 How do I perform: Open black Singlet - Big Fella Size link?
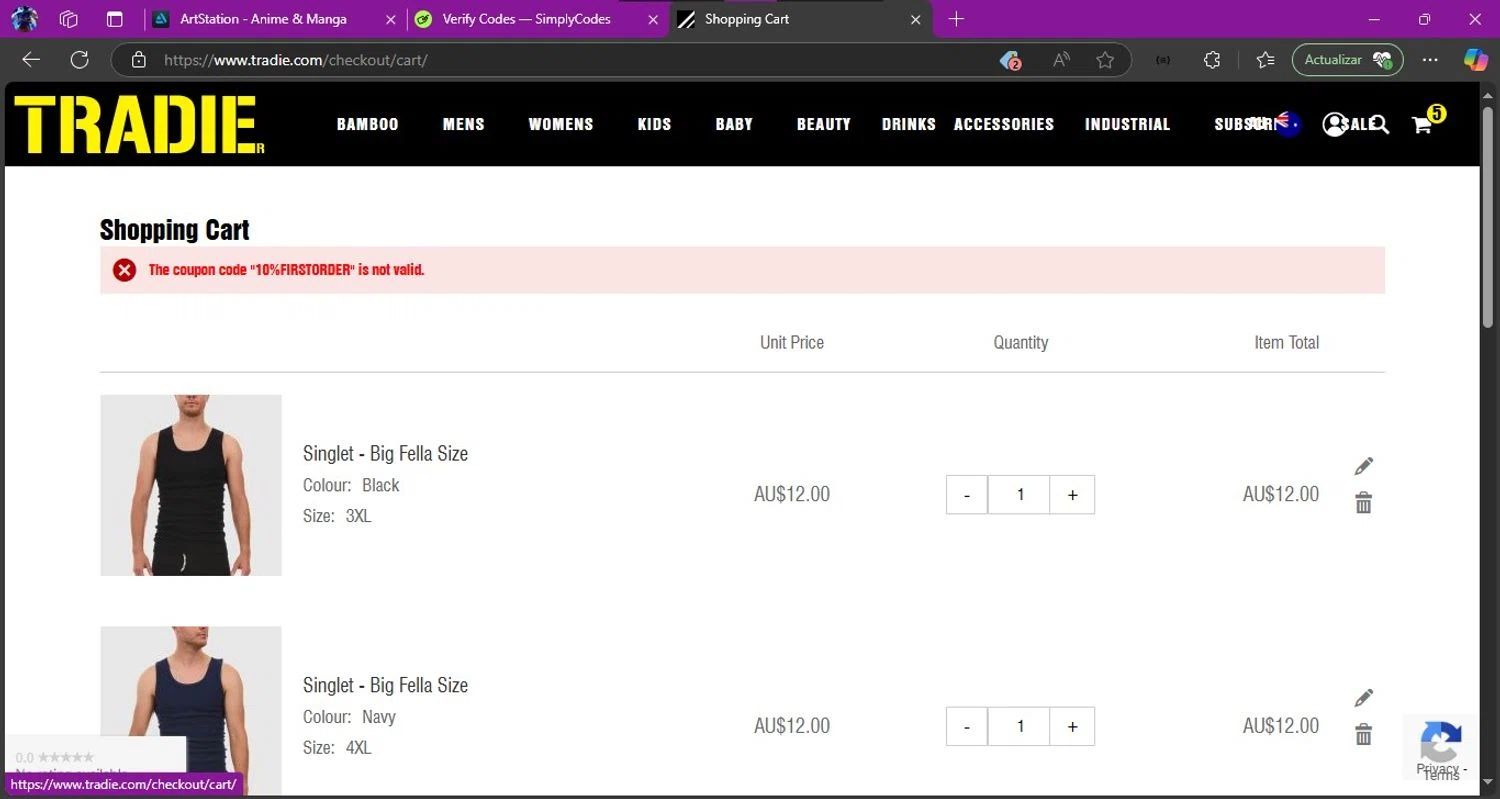[385, 454]
